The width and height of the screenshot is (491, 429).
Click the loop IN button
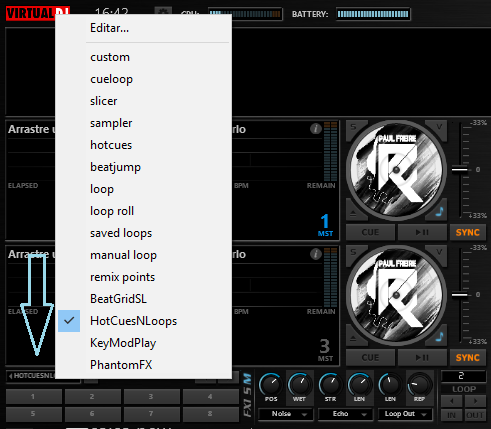[x=452, y=415]
